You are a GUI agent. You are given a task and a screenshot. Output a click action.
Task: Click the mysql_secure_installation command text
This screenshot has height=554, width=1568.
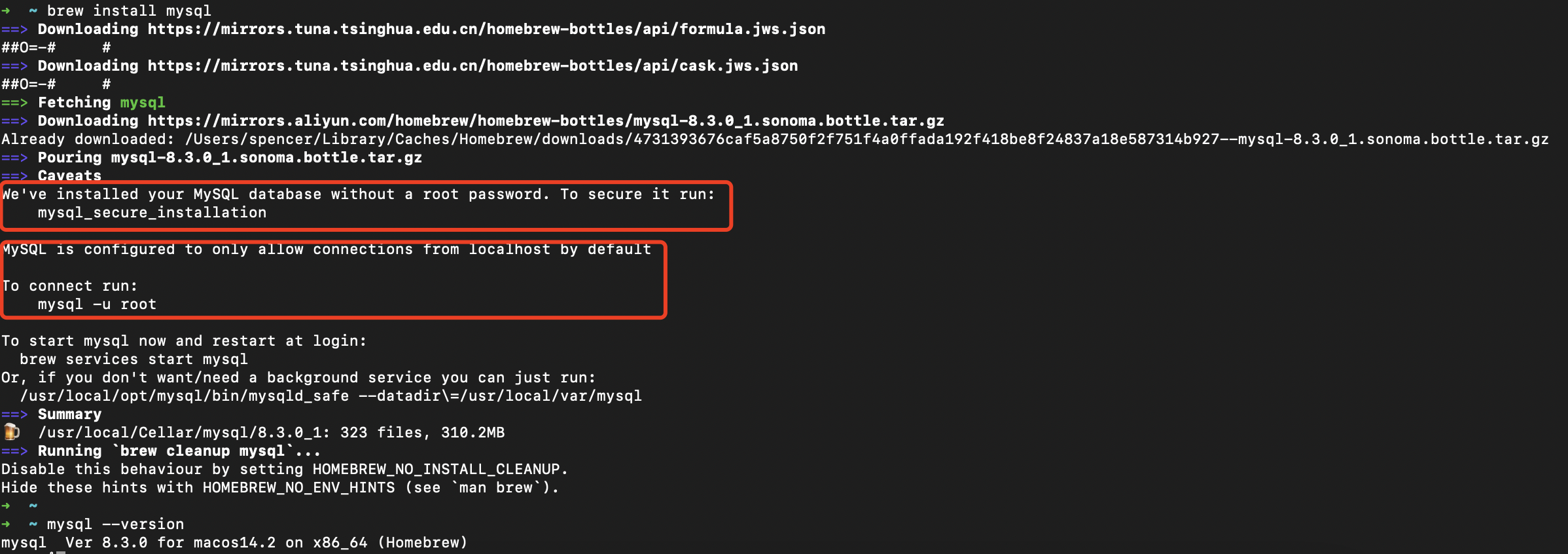pos(152,213)
